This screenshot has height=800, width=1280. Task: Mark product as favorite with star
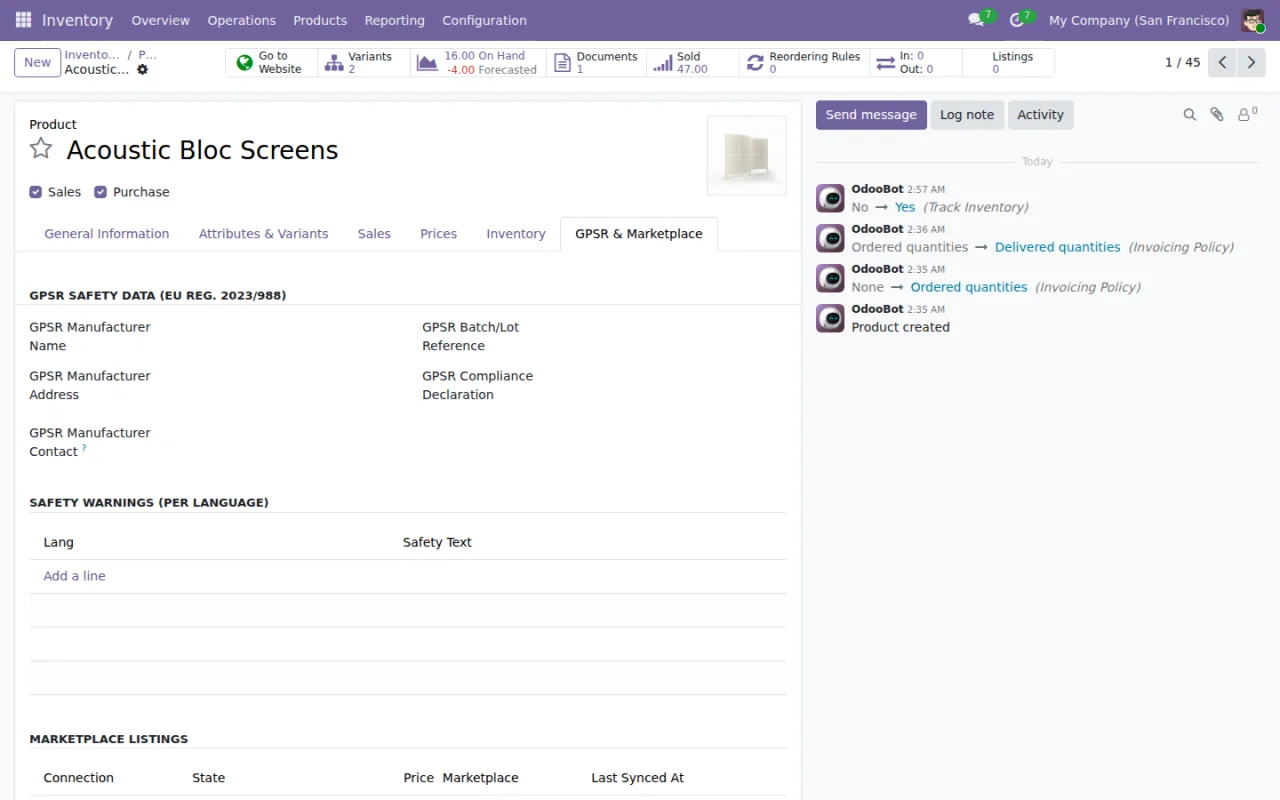41,149
